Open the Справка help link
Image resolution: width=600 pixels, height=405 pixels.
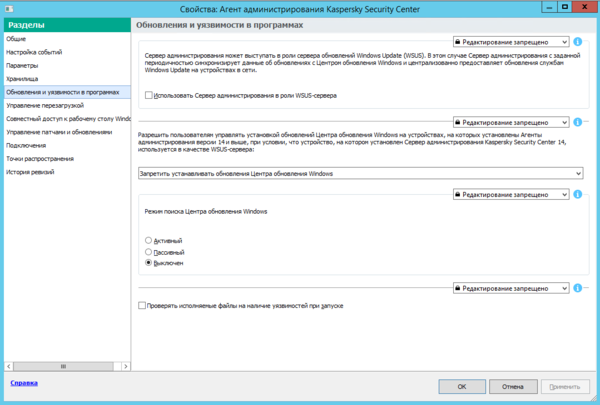click(24, 383)
